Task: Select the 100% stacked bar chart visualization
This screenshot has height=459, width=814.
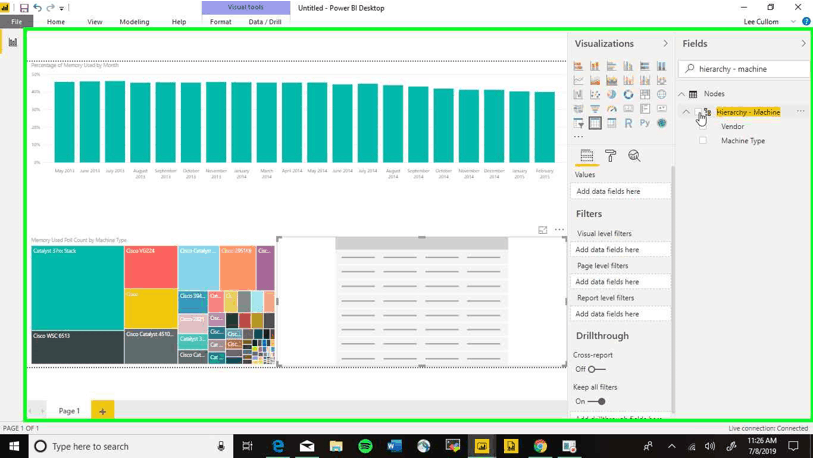Action: click(645, 66)
